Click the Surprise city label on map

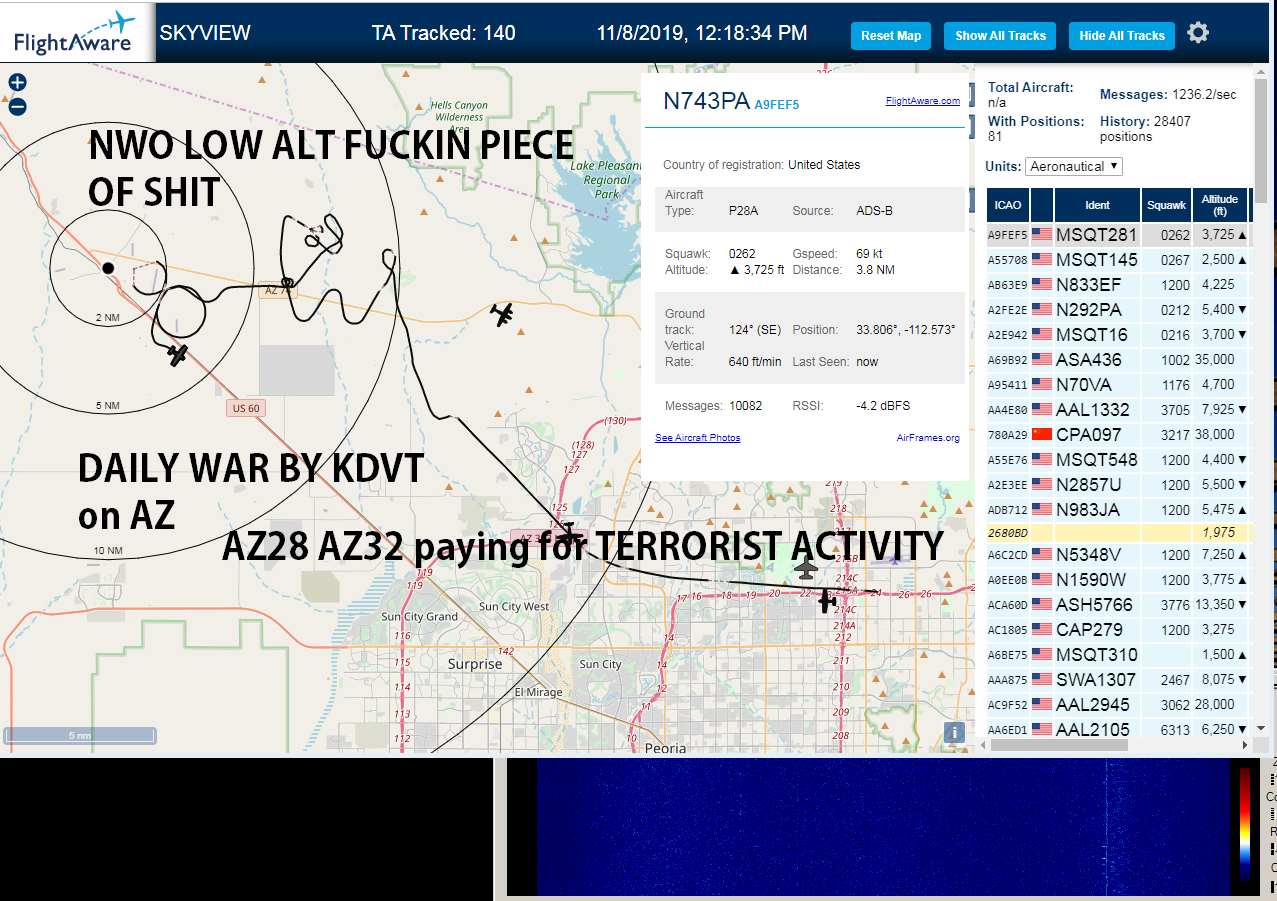point(475,664)
